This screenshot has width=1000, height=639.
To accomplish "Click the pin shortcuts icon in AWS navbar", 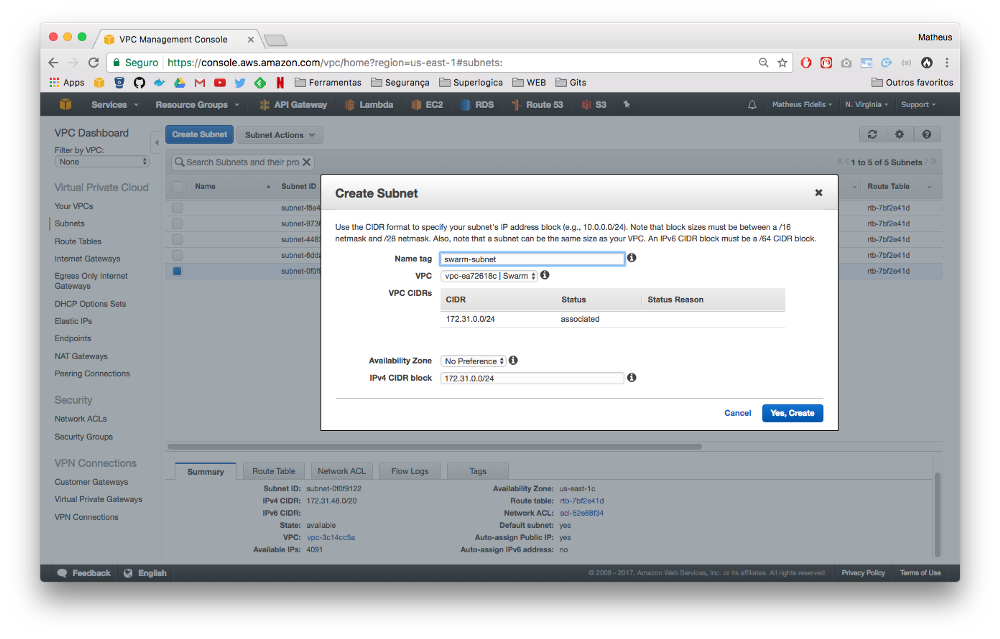I will click(x=626, y=104).
